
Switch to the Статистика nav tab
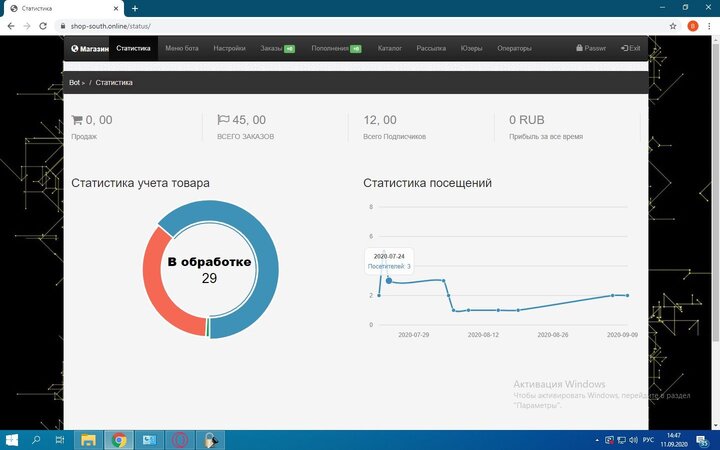(x=133, y=48)
